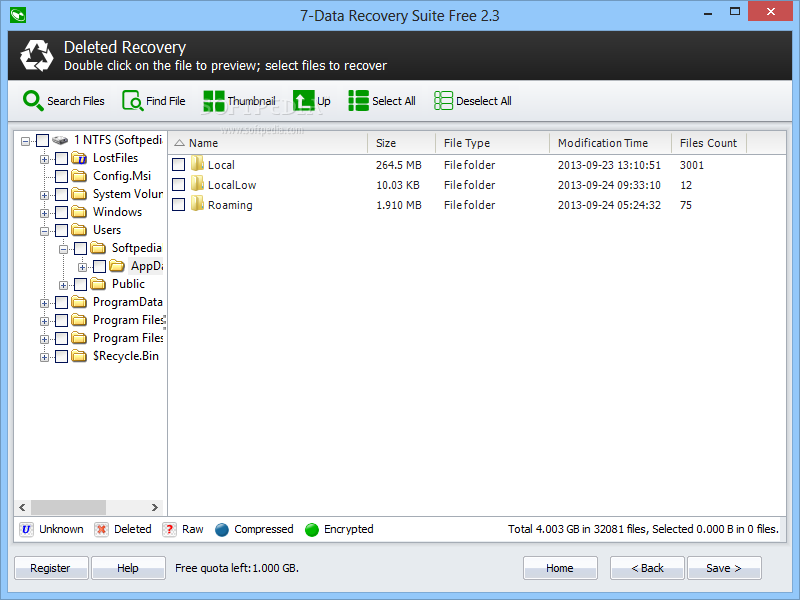Screen dimensions: 800x600
Task: Switch to Thumbnail view icon
Action: point(214,101)
